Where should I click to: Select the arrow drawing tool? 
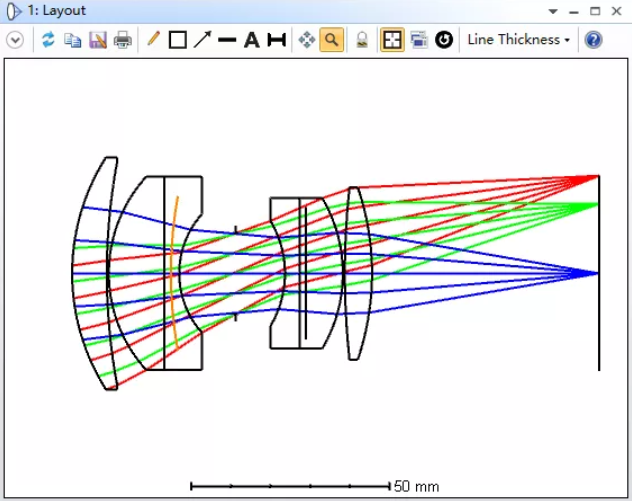202,40
